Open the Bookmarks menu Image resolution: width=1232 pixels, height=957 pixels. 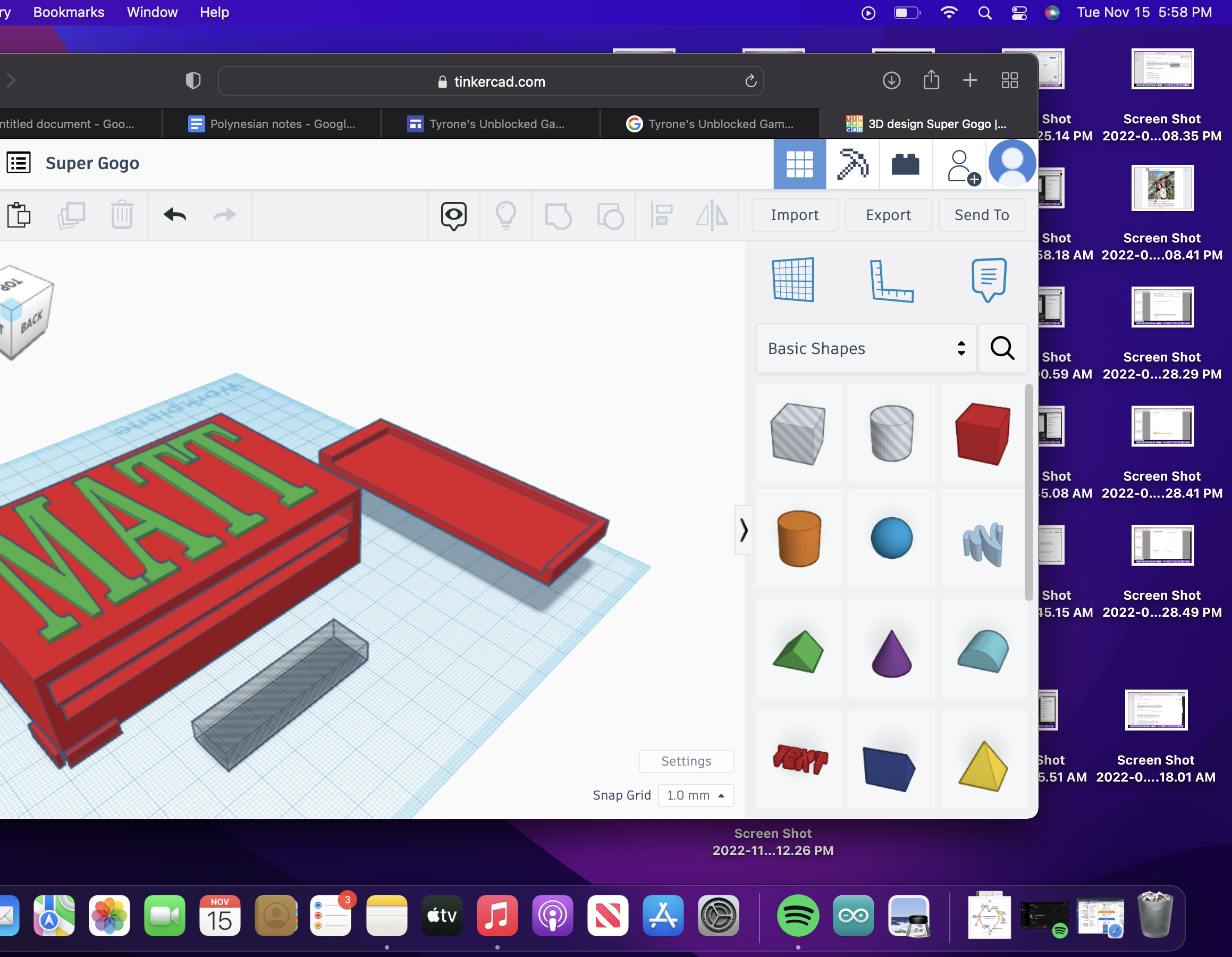pyautogui.click(x=69, y=12)
